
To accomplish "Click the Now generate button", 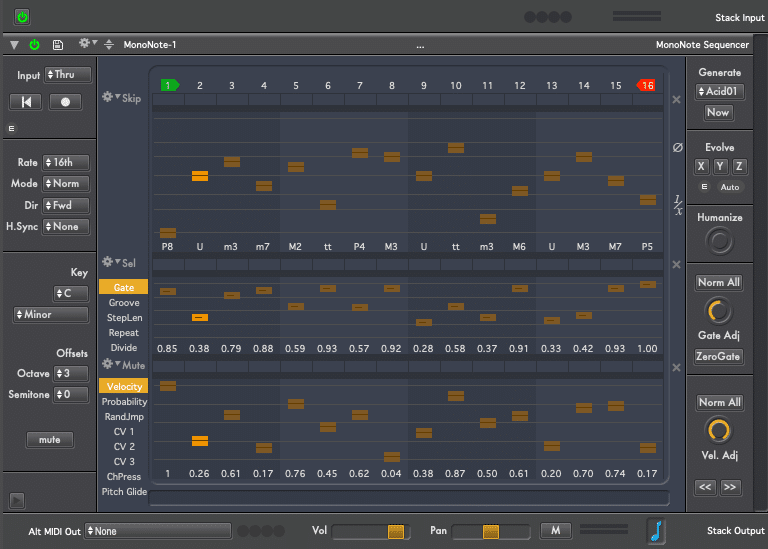I will pos(718,113).
